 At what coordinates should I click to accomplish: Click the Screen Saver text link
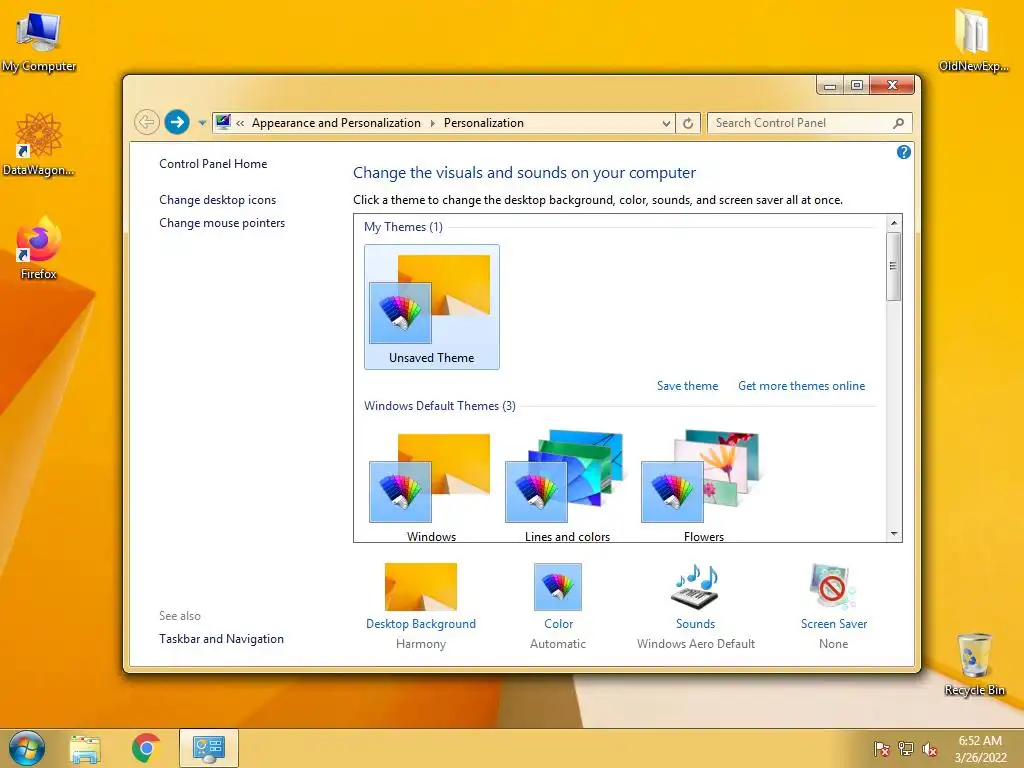point(834,624)
